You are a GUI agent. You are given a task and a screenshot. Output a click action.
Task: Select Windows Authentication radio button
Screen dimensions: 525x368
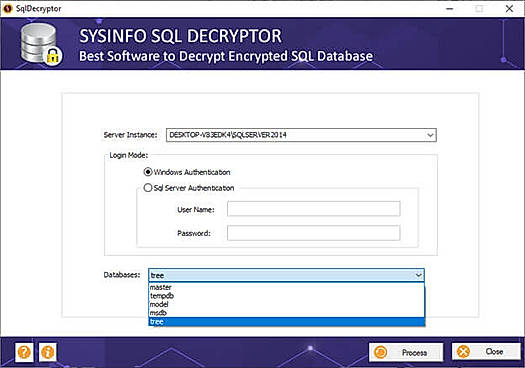pyautogui.click(x=148, y=172)
